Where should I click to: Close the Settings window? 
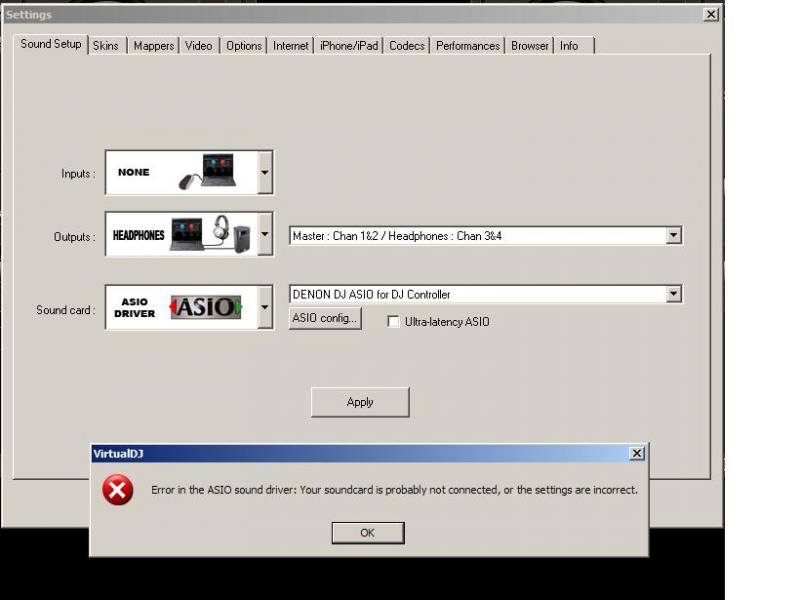click(711, 14)
